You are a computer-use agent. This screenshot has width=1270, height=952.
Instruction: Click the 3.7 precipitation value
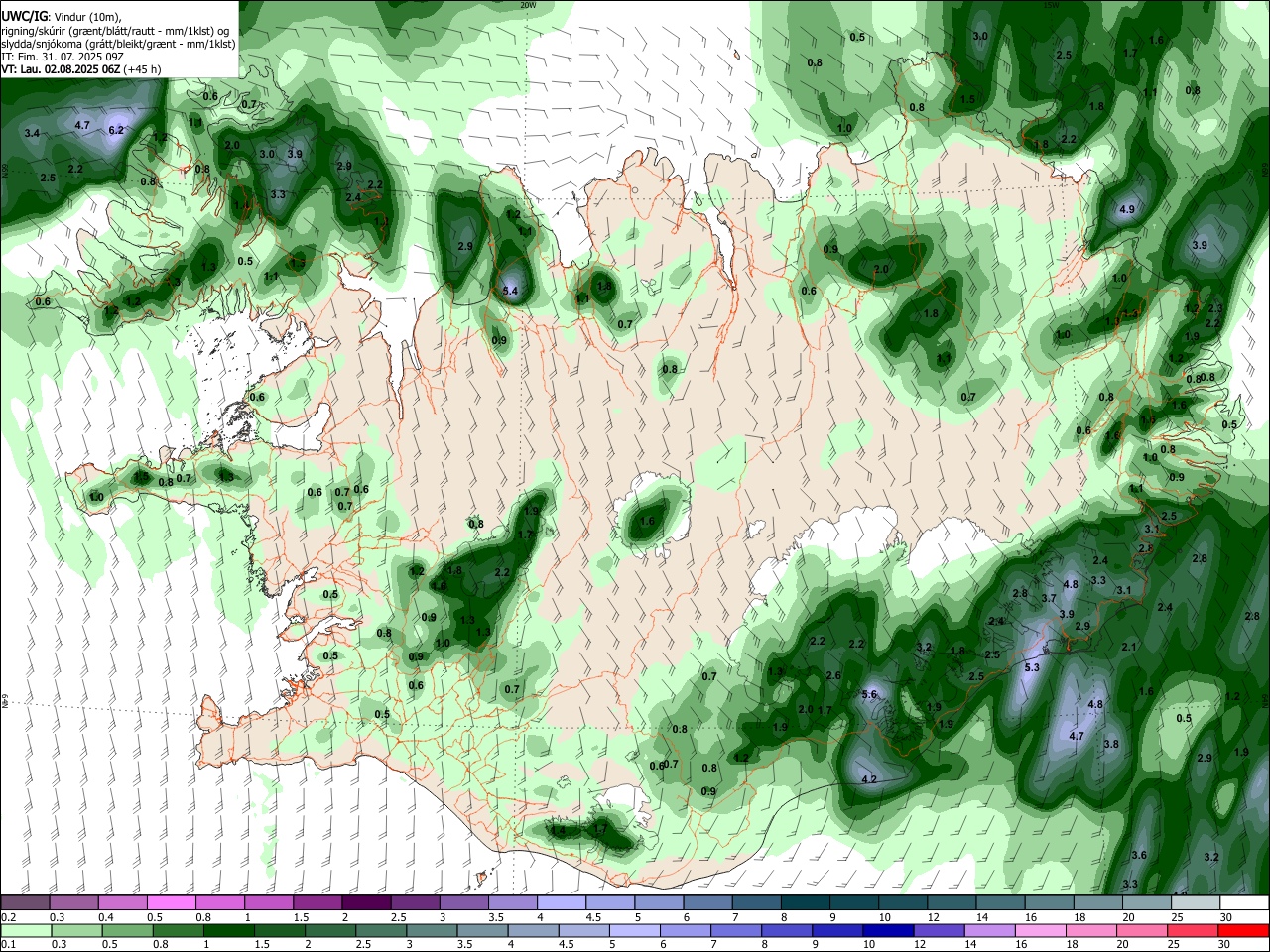point(1049,598)
